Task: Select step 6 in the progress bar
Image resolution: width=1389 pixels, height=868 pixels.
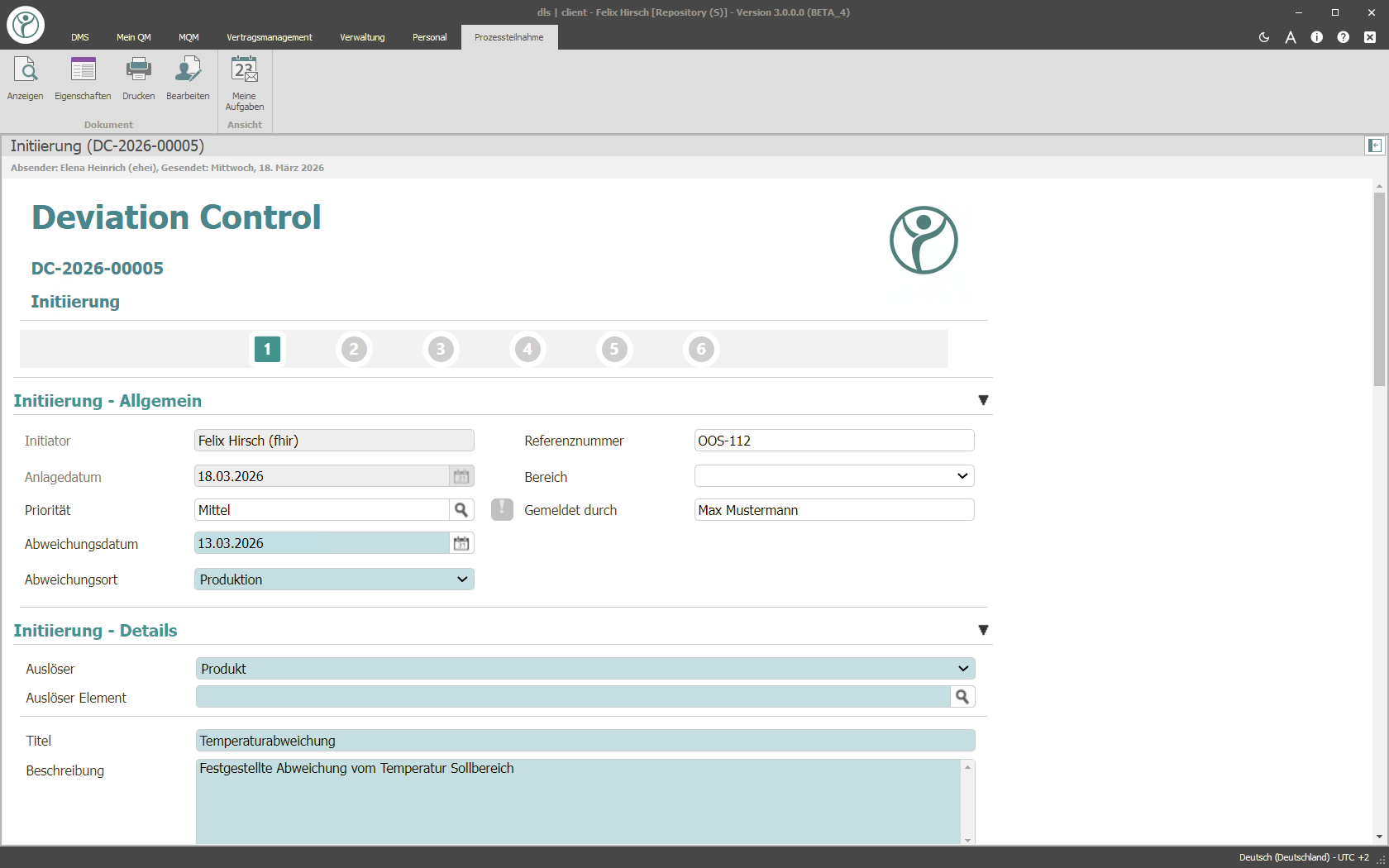Action: [701, 349]
